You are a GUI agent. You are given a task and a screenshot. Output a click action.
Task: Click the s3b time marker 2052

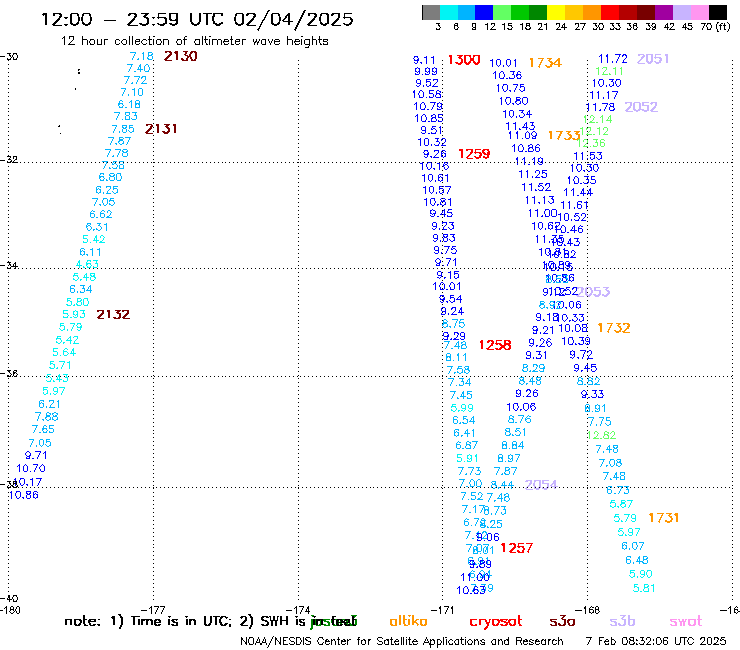pyautogui.click(x=641, y=107)
